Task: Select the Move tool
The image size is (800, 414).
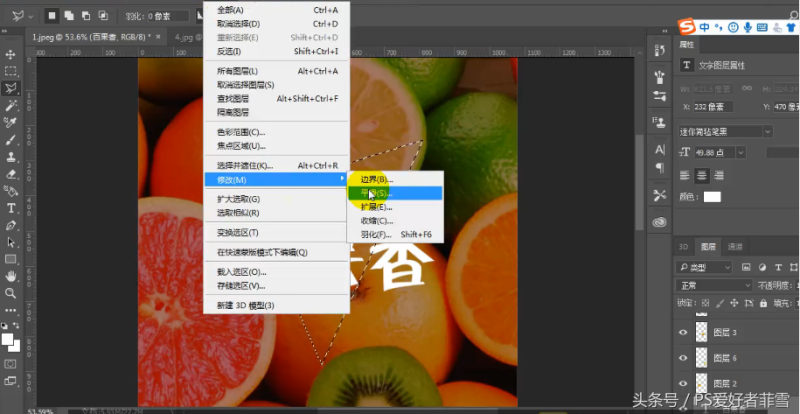Action: [10, 55]
